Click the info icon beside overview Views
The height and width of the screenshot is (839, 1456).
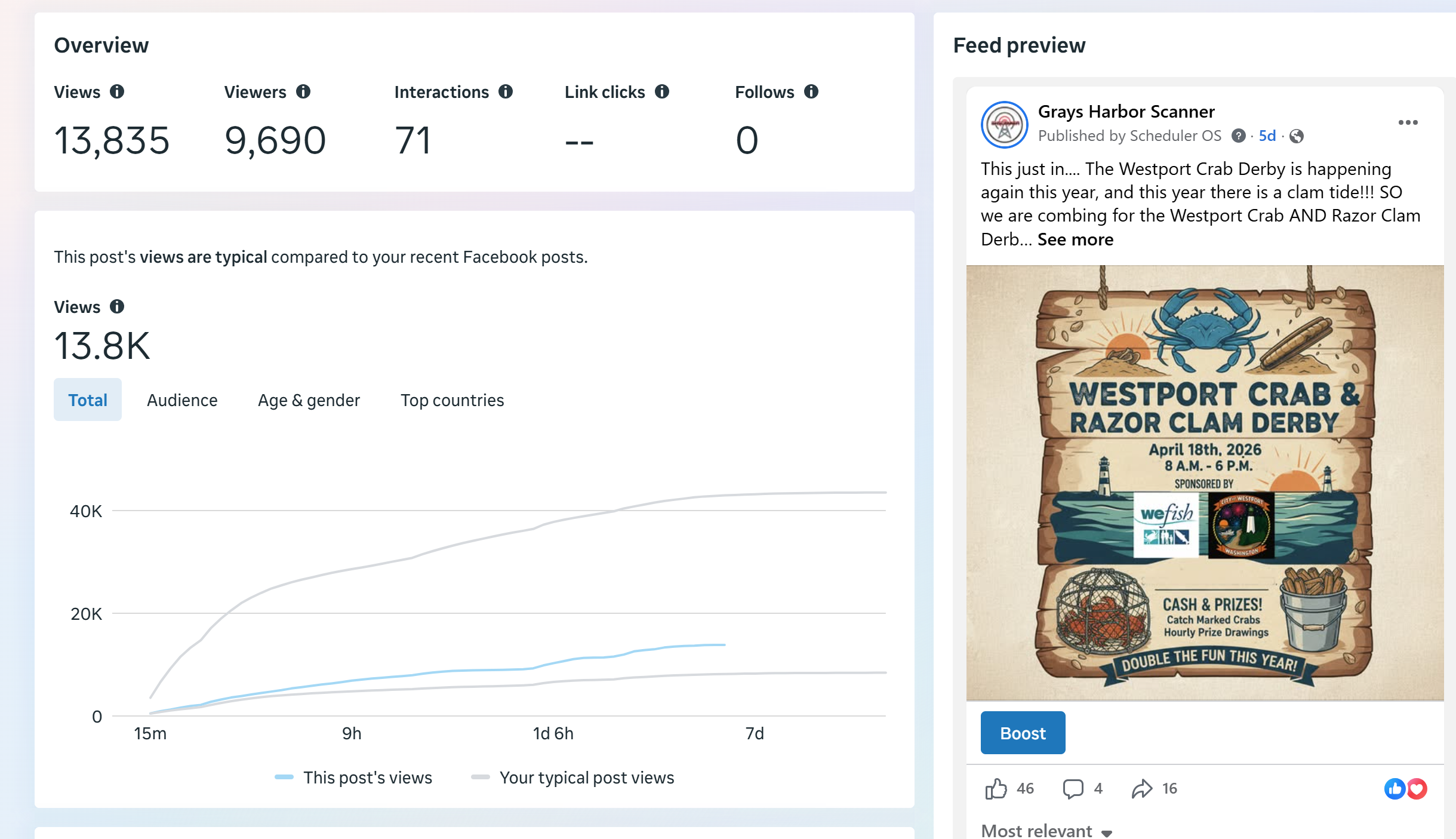pyautogui.click(x=117, y=91)
